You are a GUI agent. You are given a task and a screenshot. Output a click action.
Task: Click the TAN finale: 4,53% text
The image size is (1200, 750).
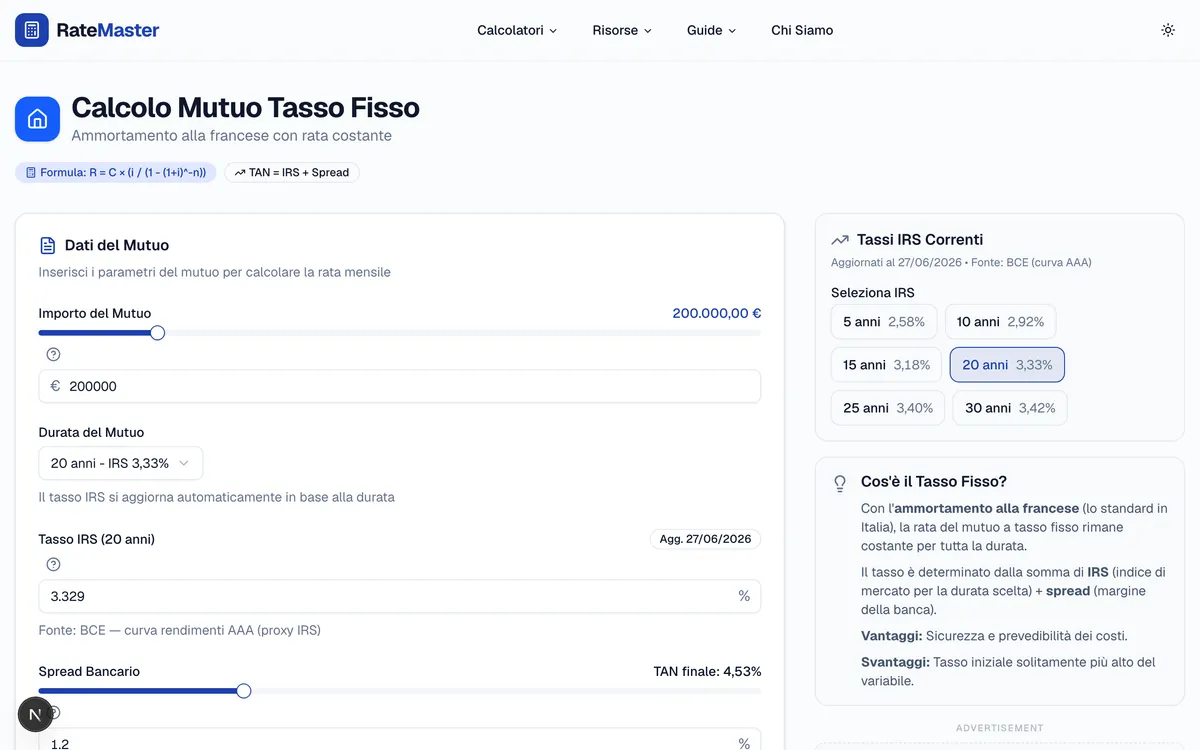[x=707, y=671]
